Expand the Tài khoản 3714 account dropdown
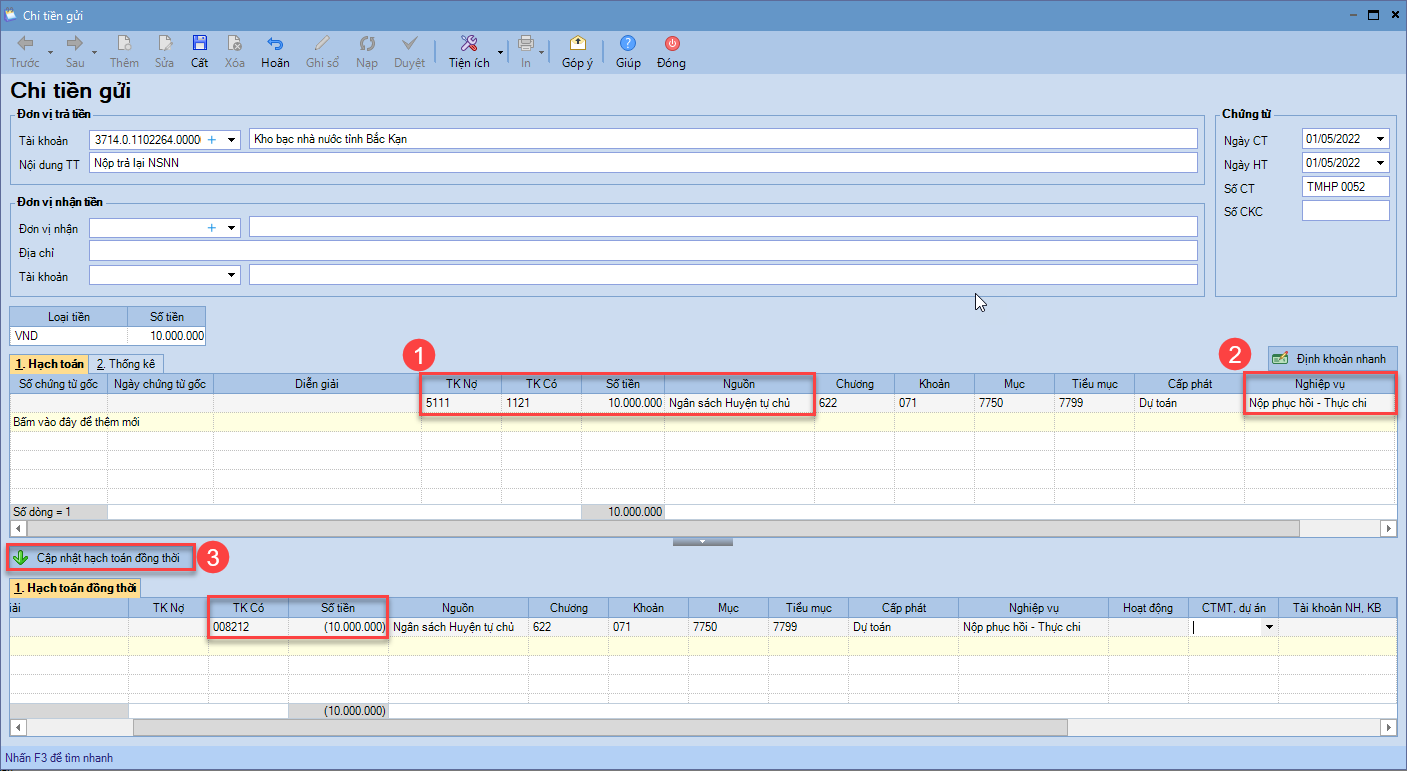The image size is (1407, 771). tap(231, 139)
